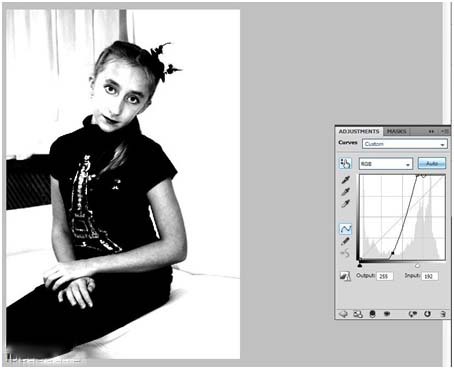
Task: Select the draw curve pencil tool
Action: point(346,241)
